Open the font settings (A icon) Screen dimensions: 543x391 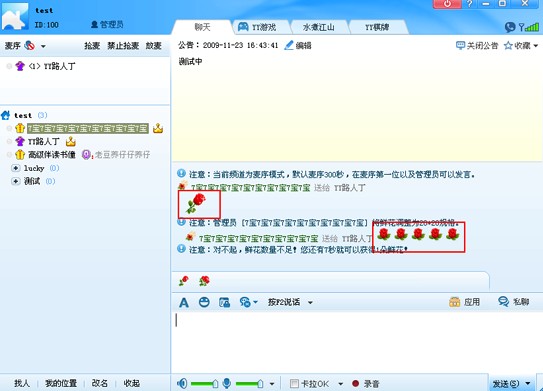pos(184,302)
